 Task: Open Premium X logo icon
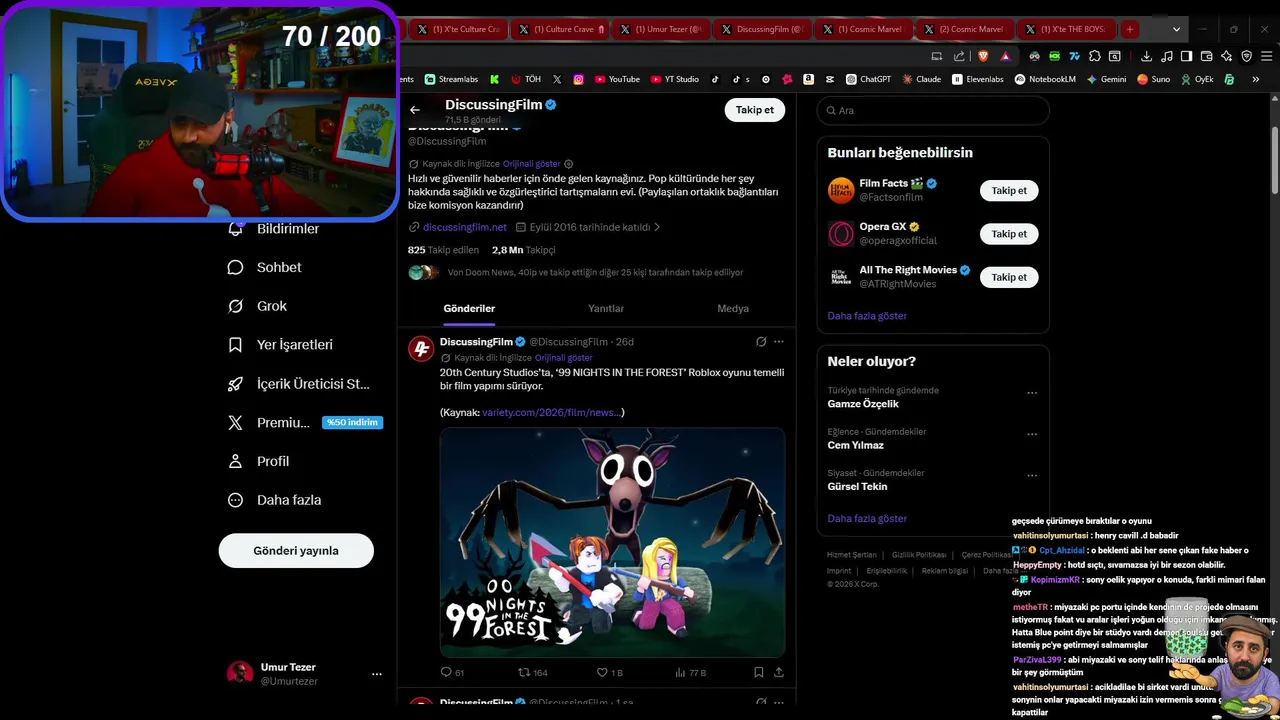(x=235, y=422)
